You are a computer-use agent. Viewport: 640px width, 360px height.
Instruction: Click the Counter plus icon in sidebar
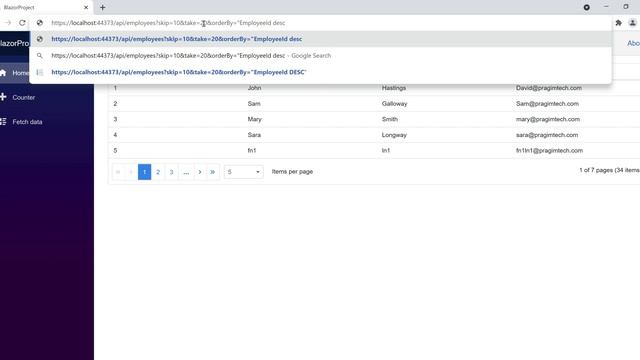click(x=3, y=97)
